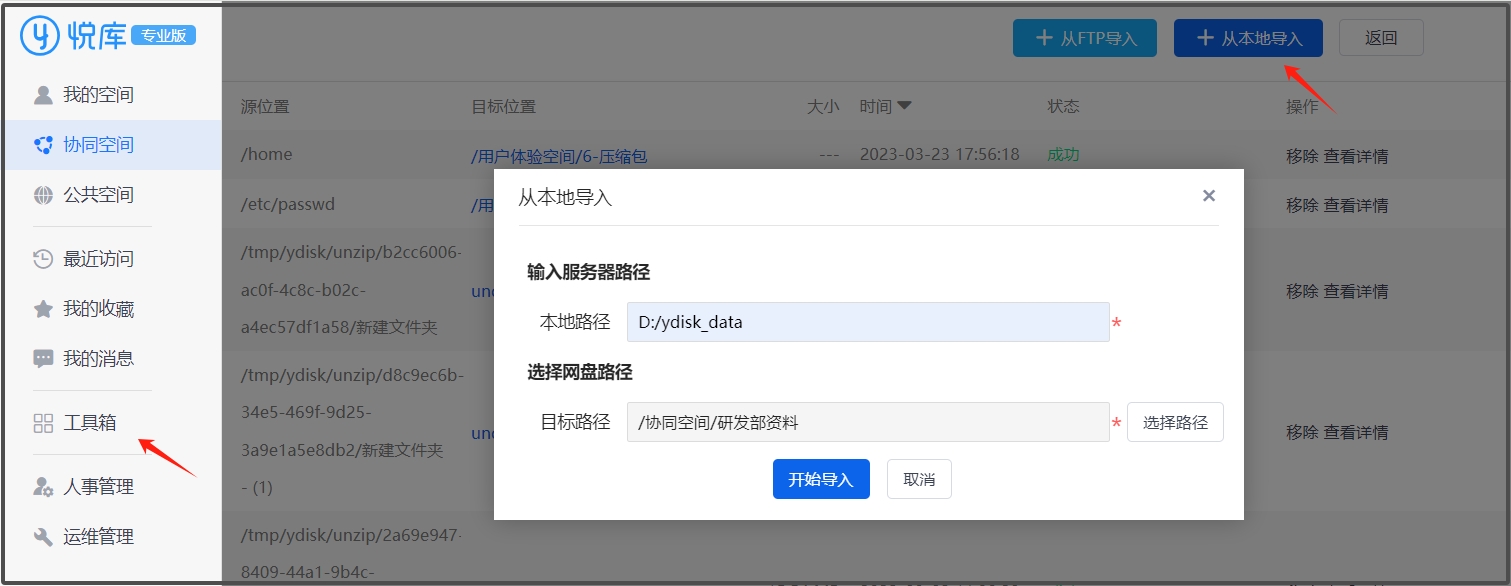
Task: Click the 悦库 logo icon
Action: coord(40,35)
